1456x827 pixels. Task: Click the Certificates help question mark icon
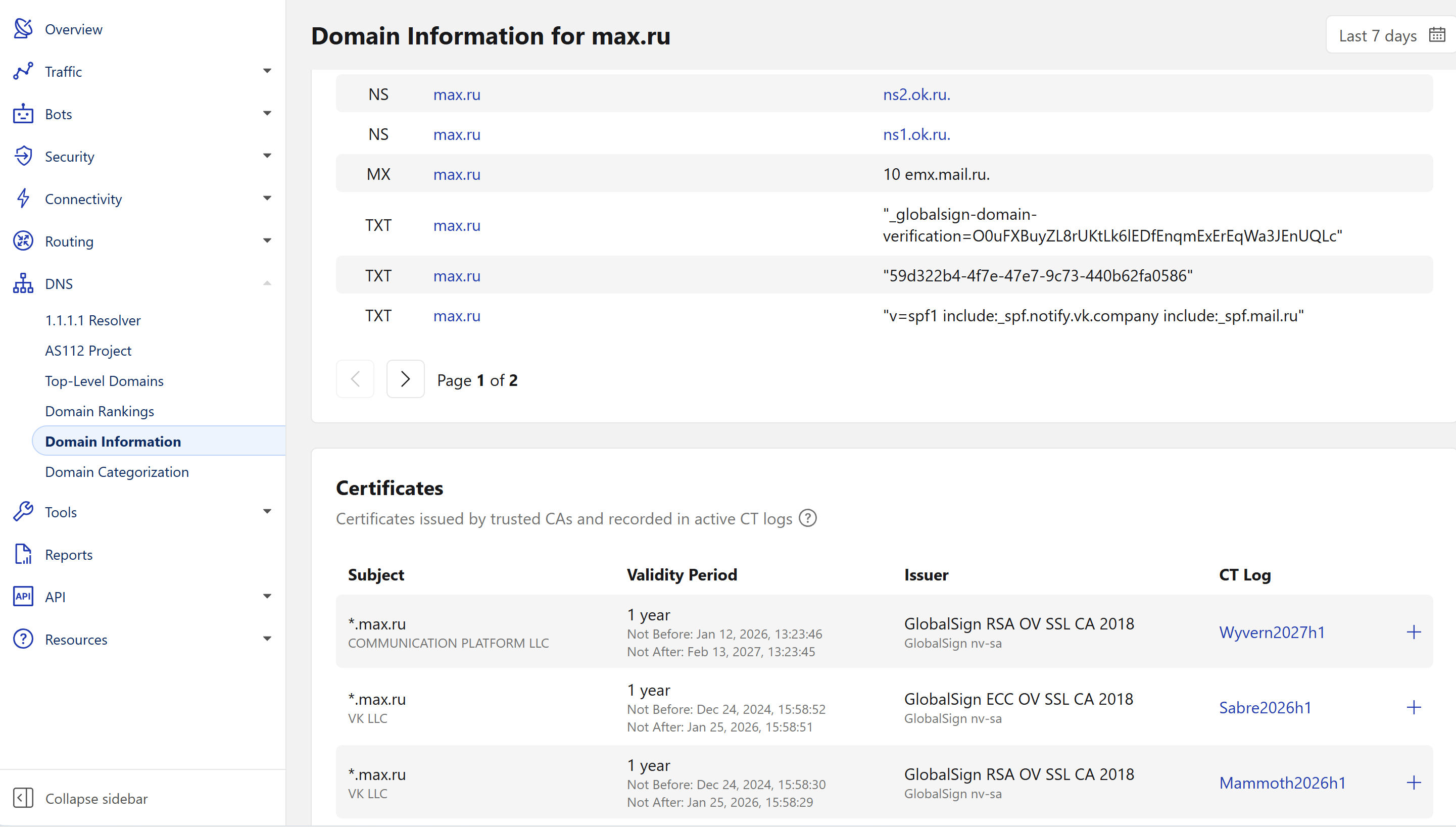[807, 518]
